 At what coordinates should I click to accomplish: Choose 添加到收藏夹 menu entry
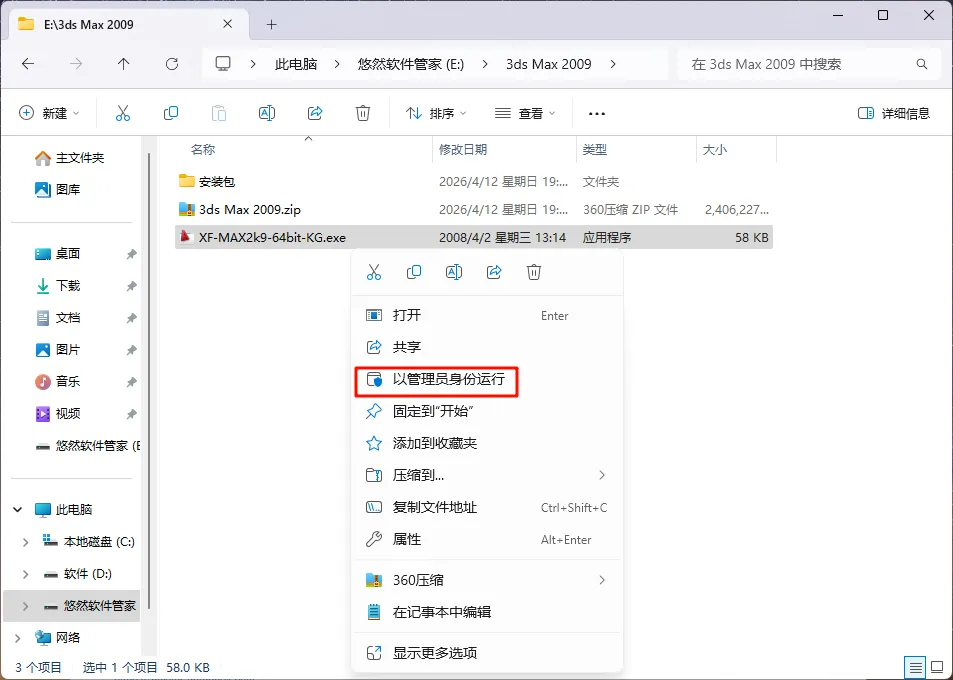[487, 443]
